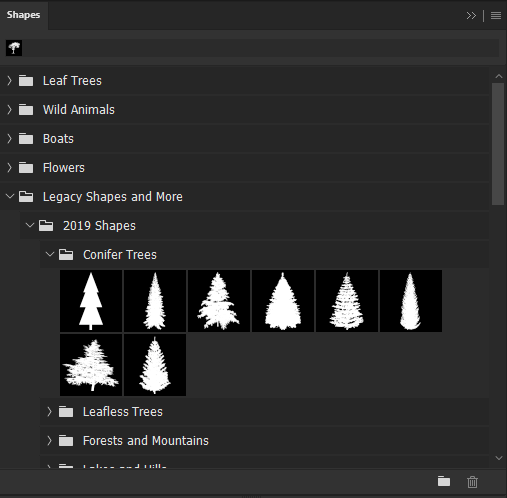Choose the third, irregular spruce shape in top row
The image size is (507, 498).
(x=219, y=301)
